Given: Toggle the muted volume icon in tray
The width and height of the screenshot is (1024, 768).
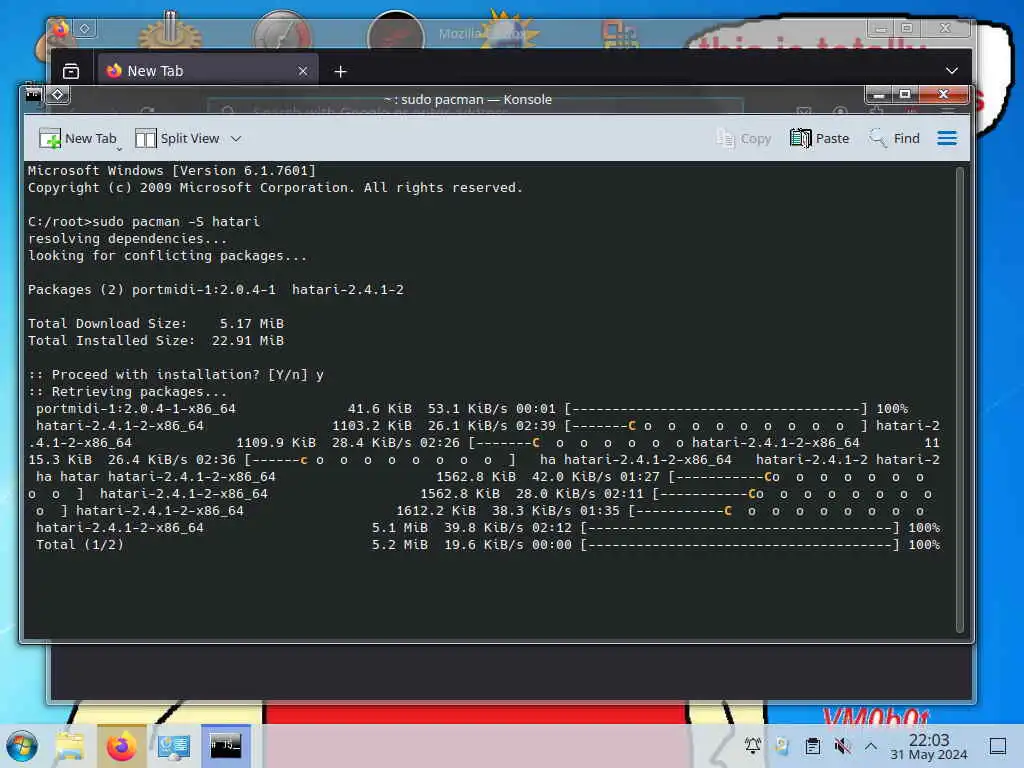Looking at the screenshot, I should point(842,746).
